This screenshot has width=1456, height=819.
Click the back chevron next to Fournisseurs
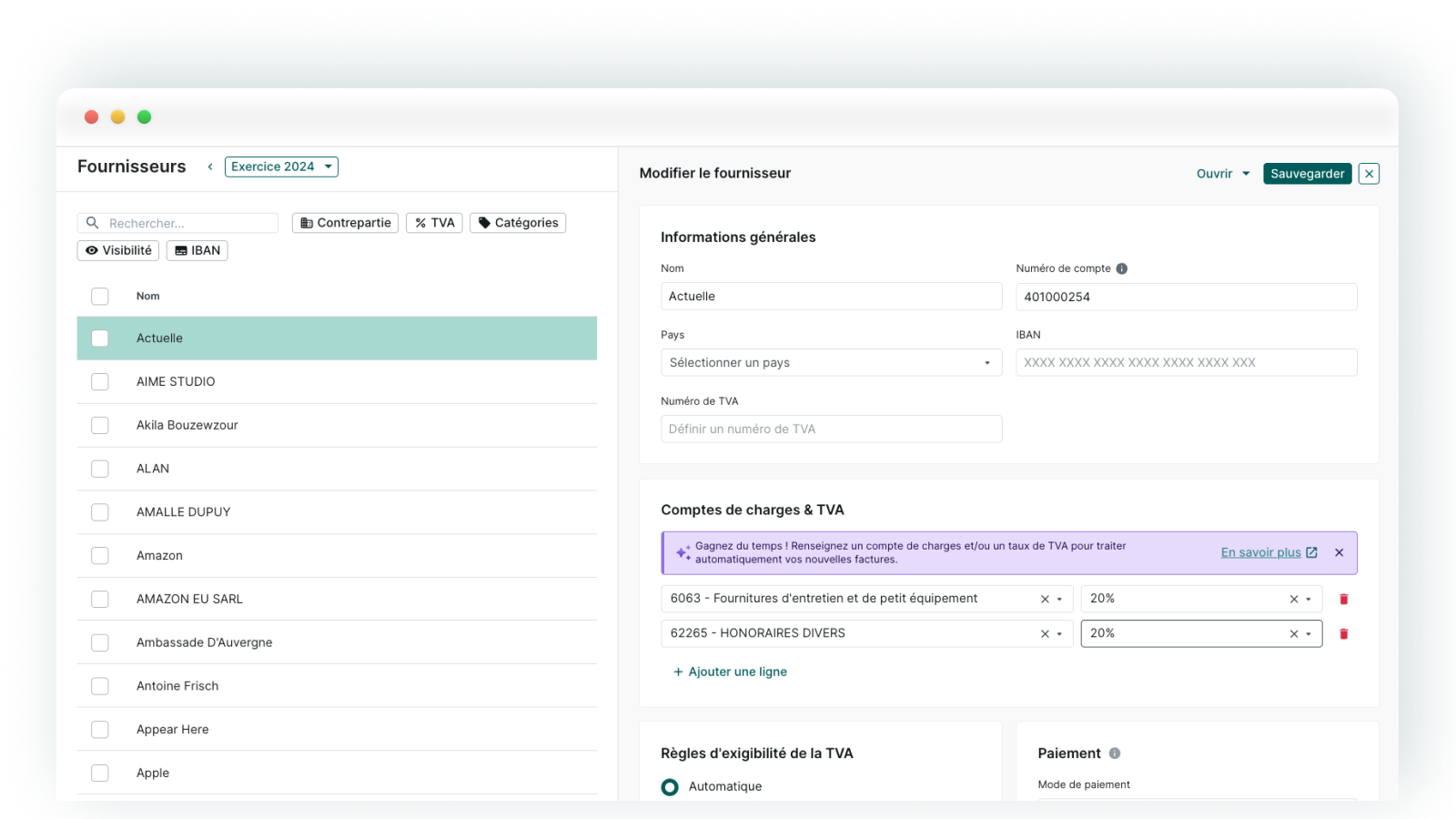[210, 167]
